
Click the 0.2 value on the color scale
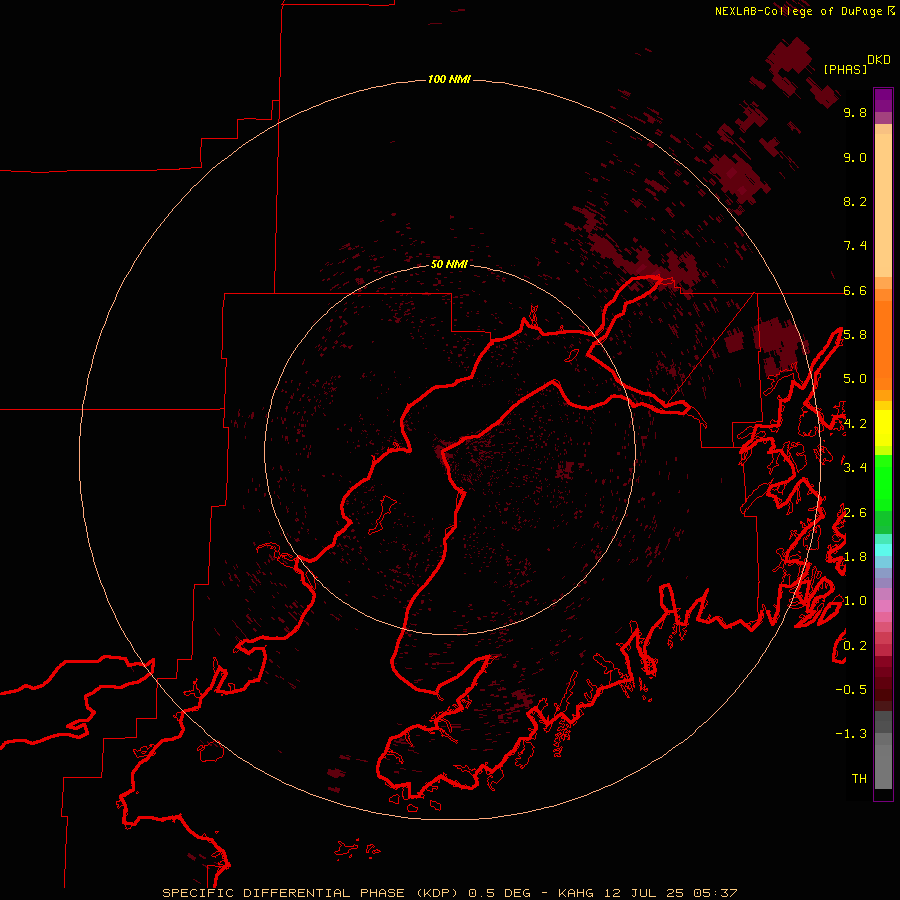[855, 646]
